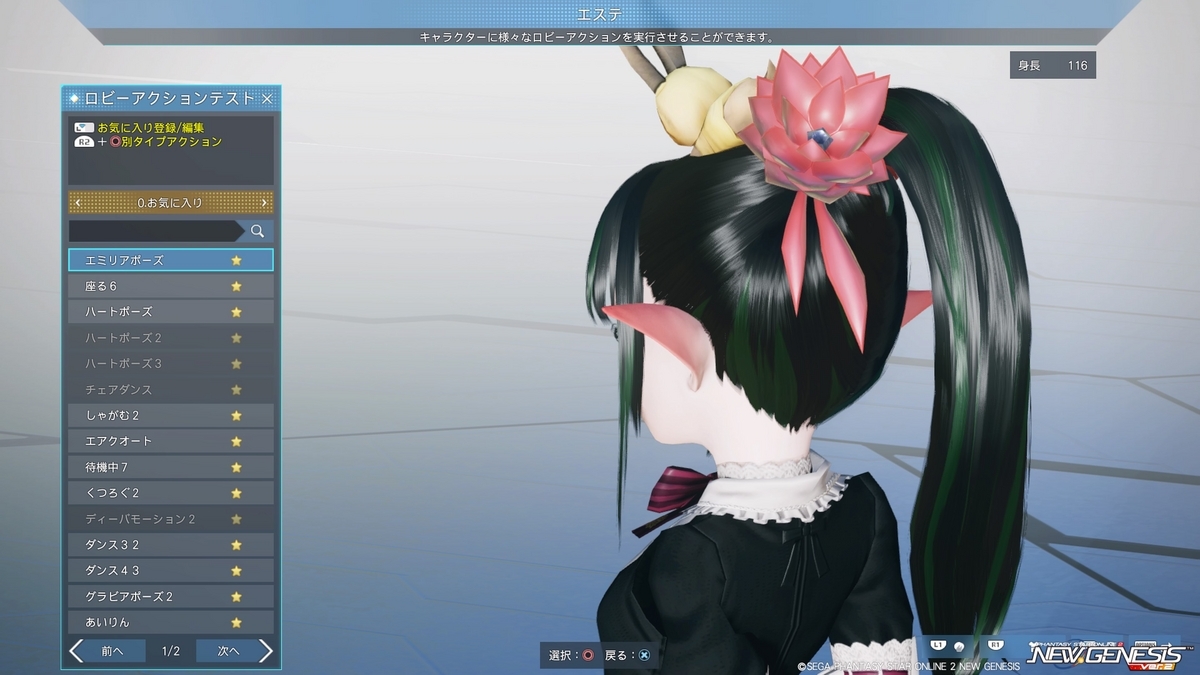Toggle favorite star for エアクオート

pos(237,441)
